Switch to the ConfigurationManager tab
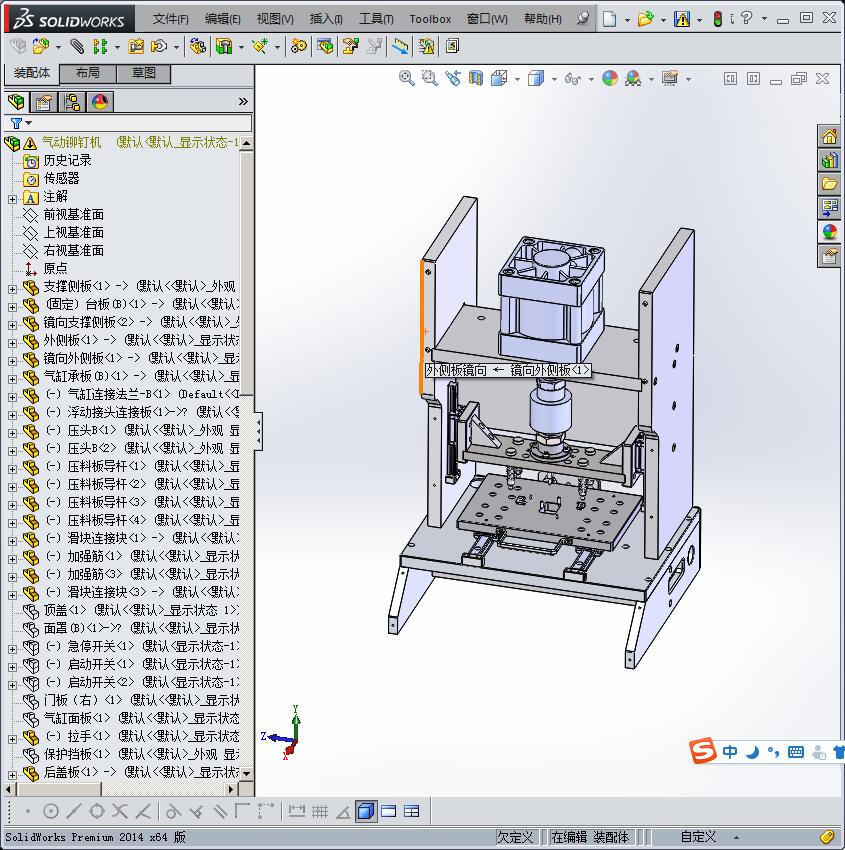 coord(72,101)
